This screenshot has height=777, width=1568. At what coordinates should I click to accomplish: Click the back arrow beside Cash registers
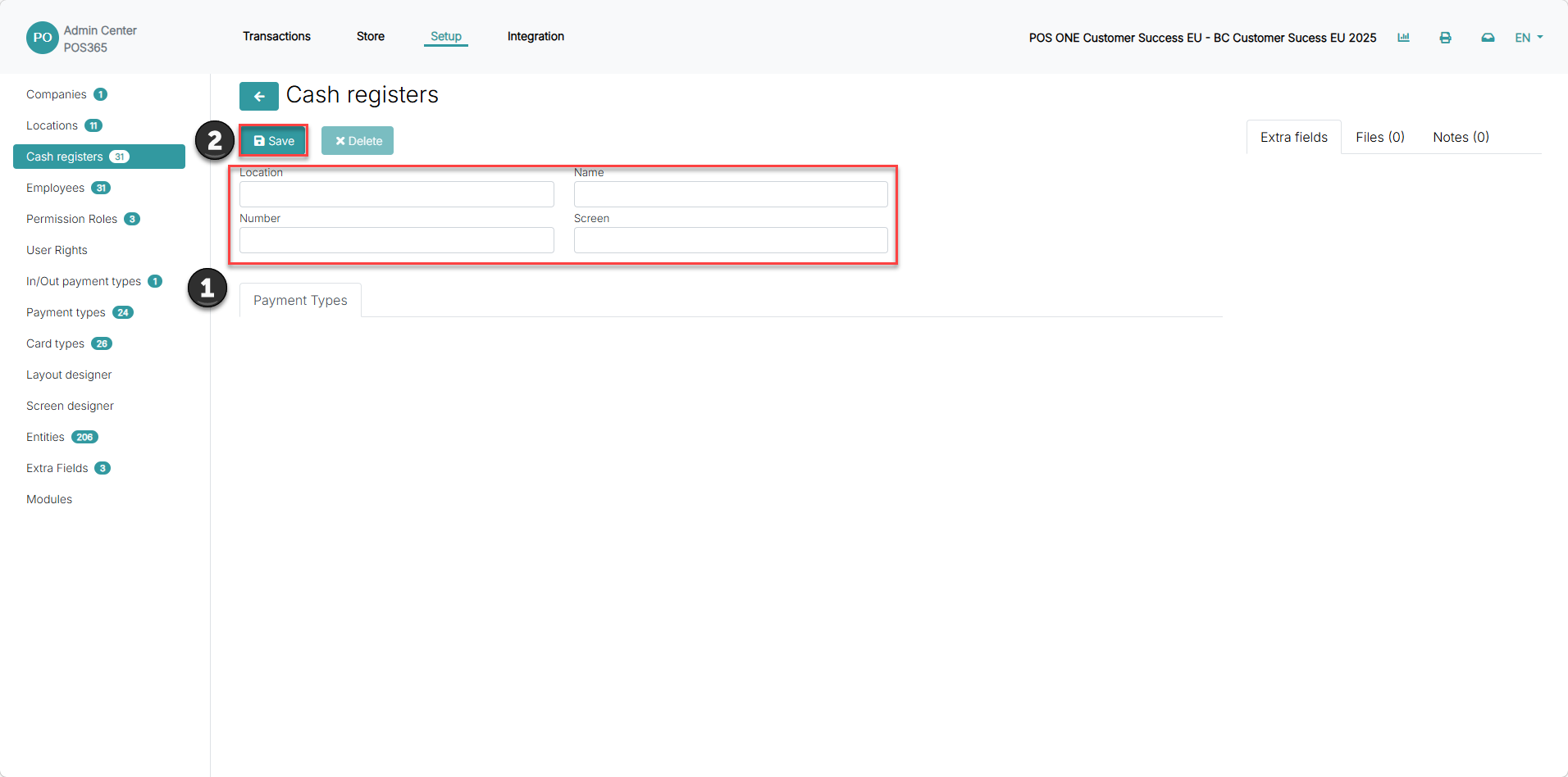click(x=259, y=96)
